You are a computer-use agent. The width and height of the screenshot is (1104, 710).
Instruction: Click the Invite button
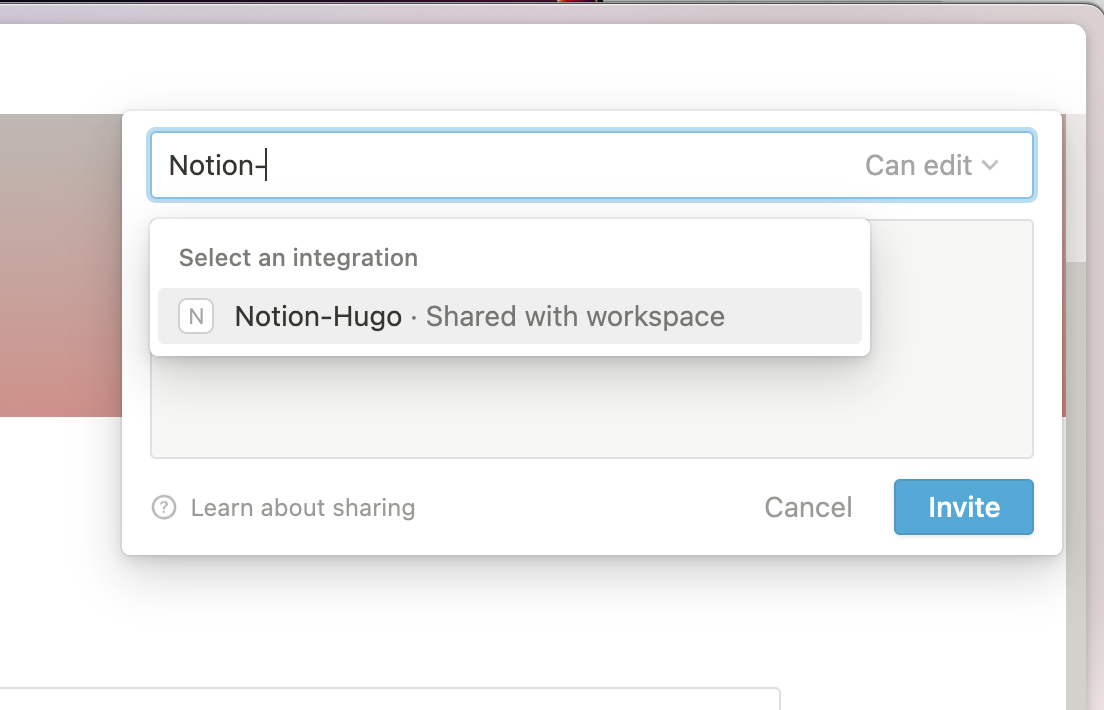point(964,507)
